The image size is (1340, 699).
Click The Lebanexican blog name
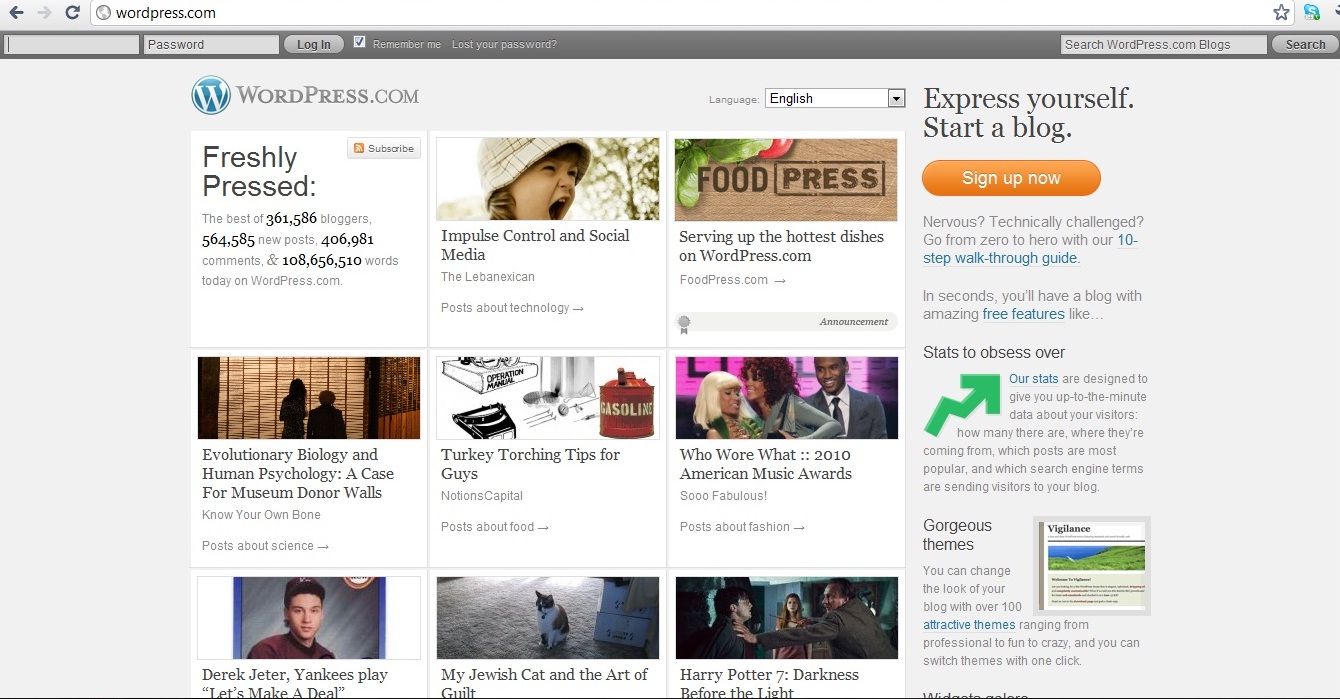tap(488, 277)
